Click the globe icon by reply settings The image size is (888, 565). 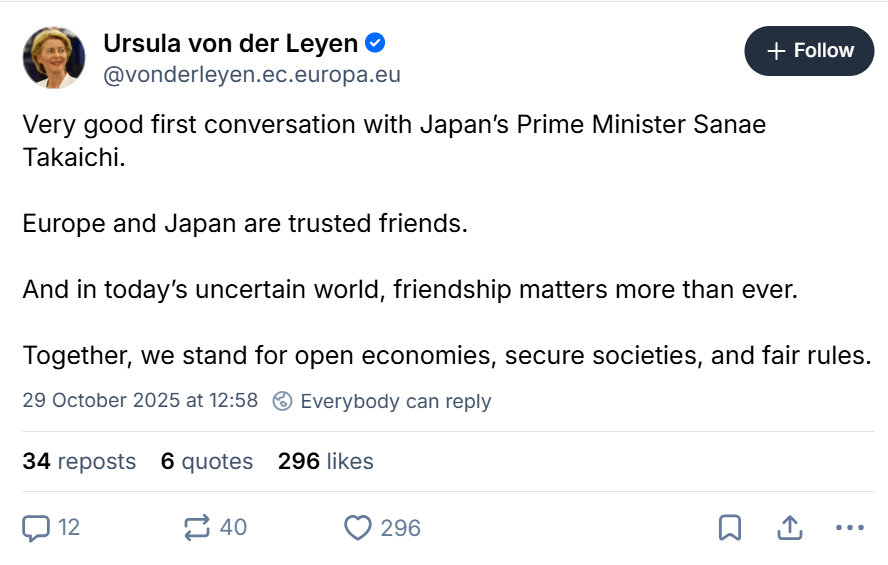coord(283,401)
